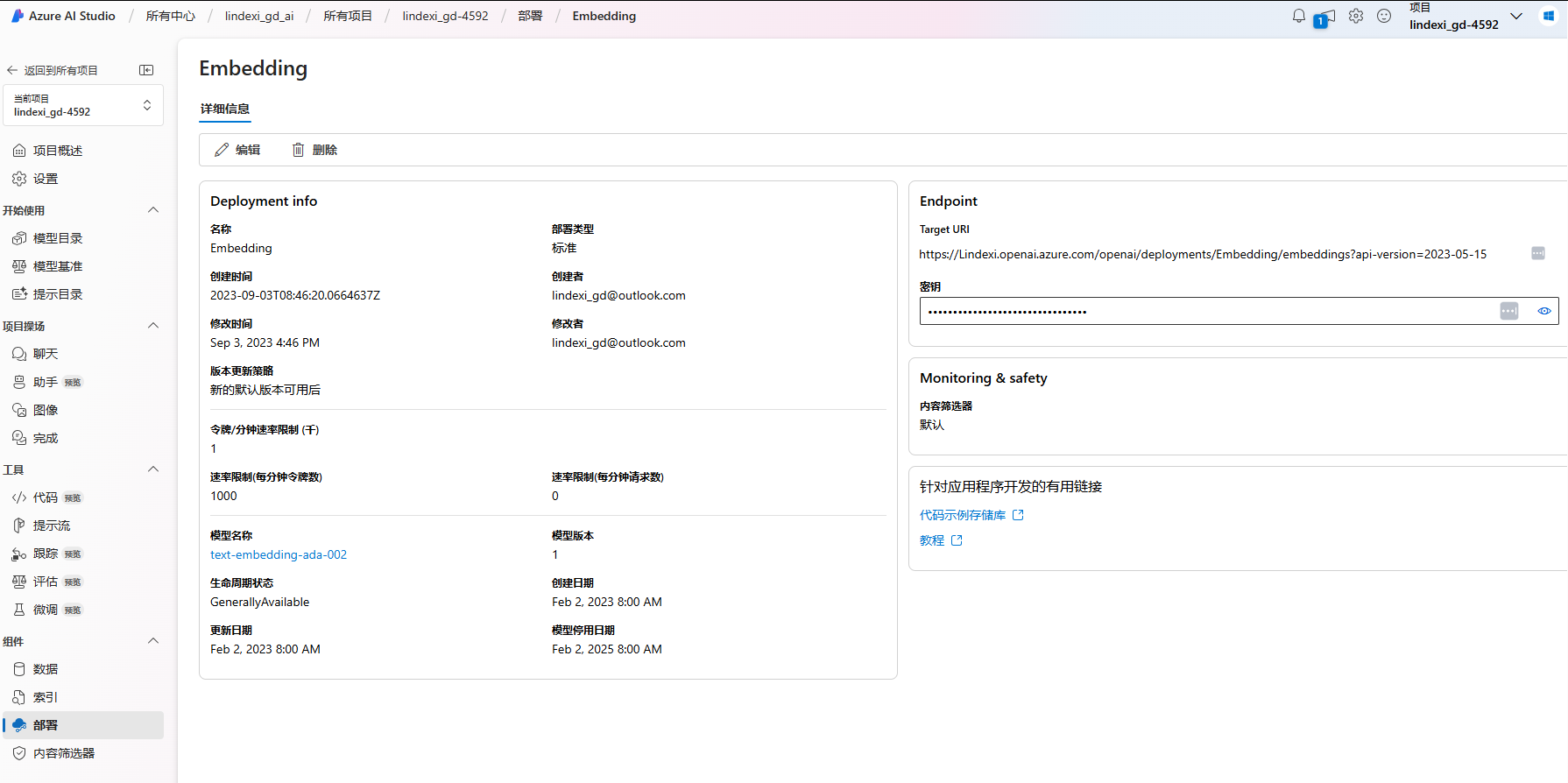The height and width of the screenshot is (783, 1568).
Task: Select the 详细信息 tab
Action: coord(225,109)
